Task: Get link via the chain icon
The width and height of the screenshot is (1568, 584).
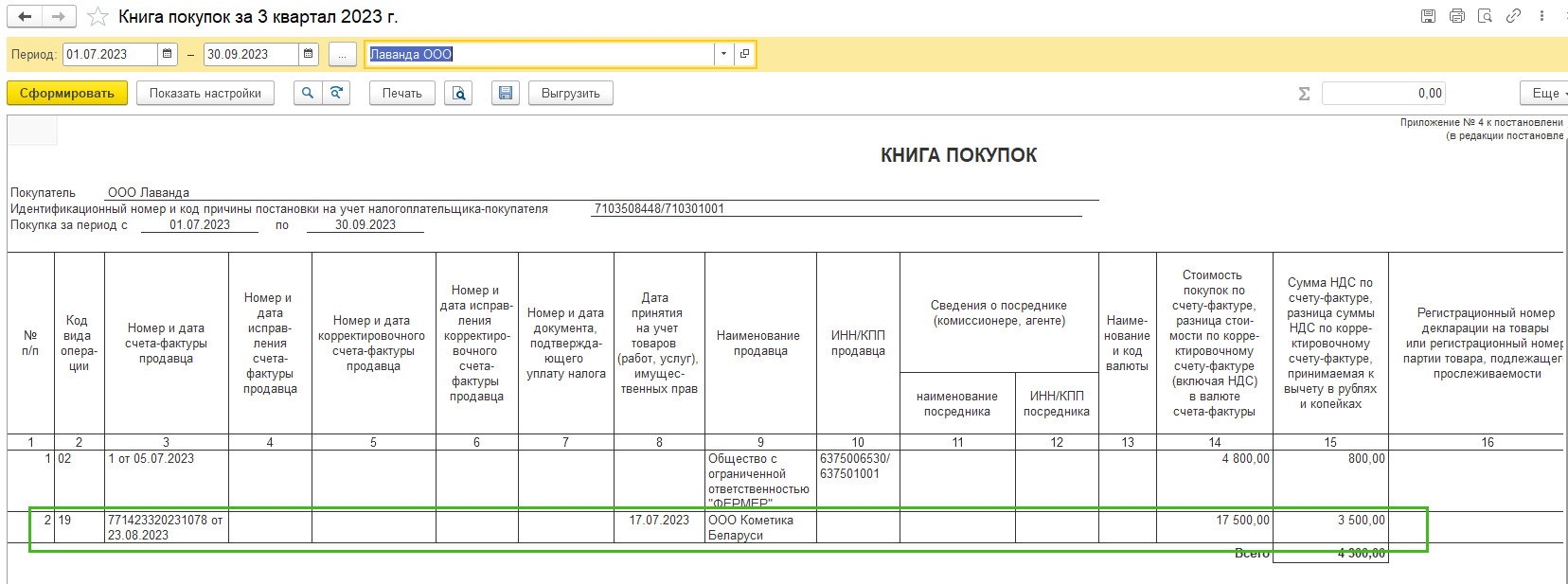Action: coord(1513,16)
